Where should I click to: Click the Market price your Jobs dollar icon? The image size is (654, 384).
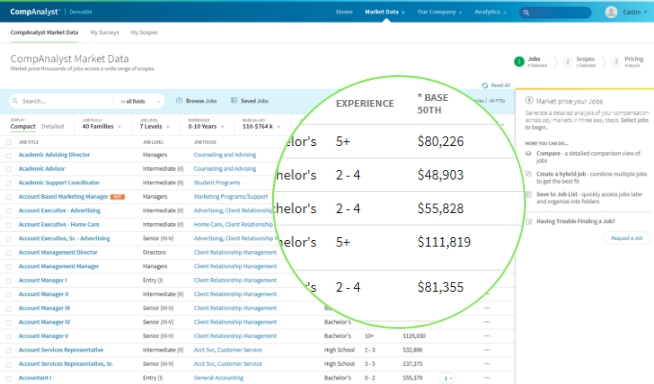pyautogui.click(x=529, y=100)
